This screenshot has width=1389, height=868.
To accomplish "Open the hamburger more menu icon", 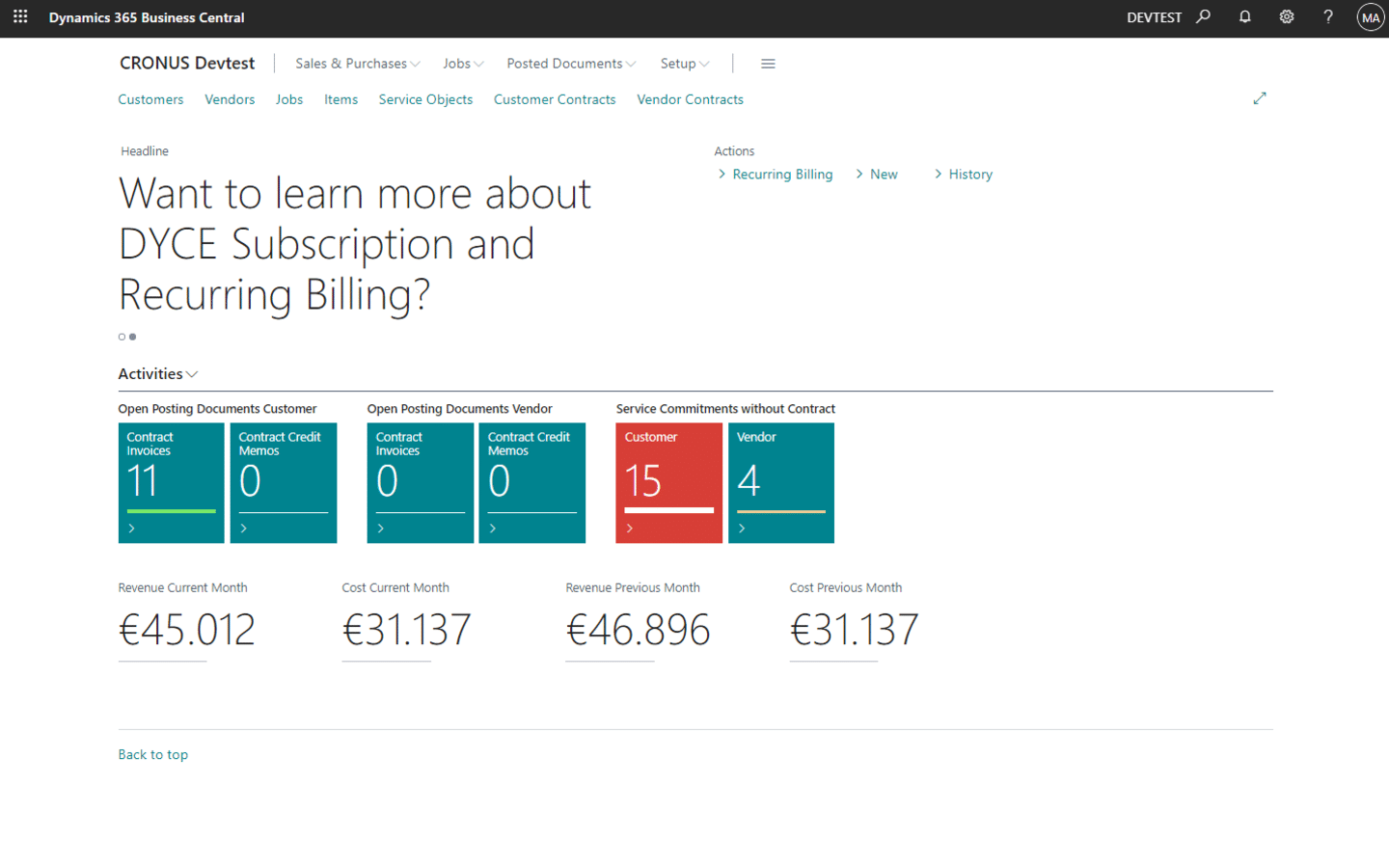I will 768,64.
